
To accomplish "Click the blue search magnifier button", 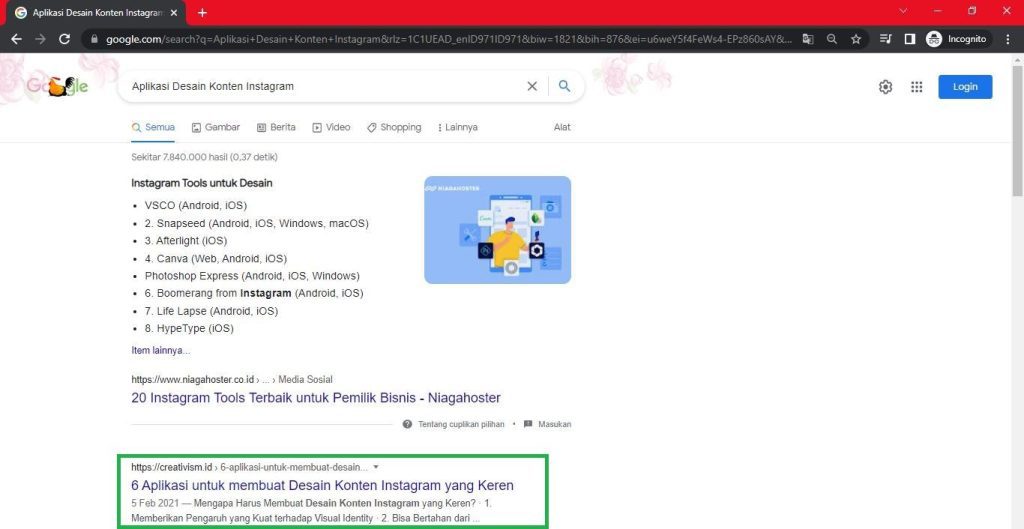I will [564, 86].
